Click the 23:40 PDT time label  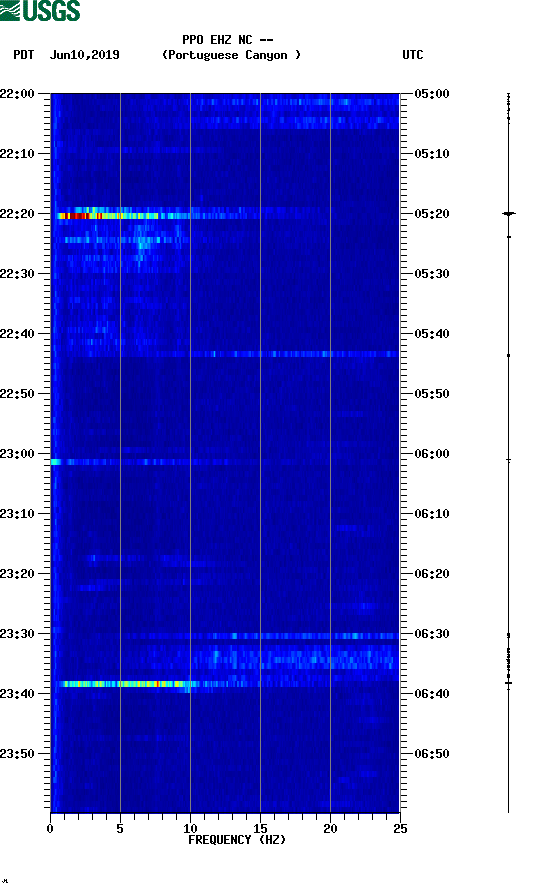(17, 694)
